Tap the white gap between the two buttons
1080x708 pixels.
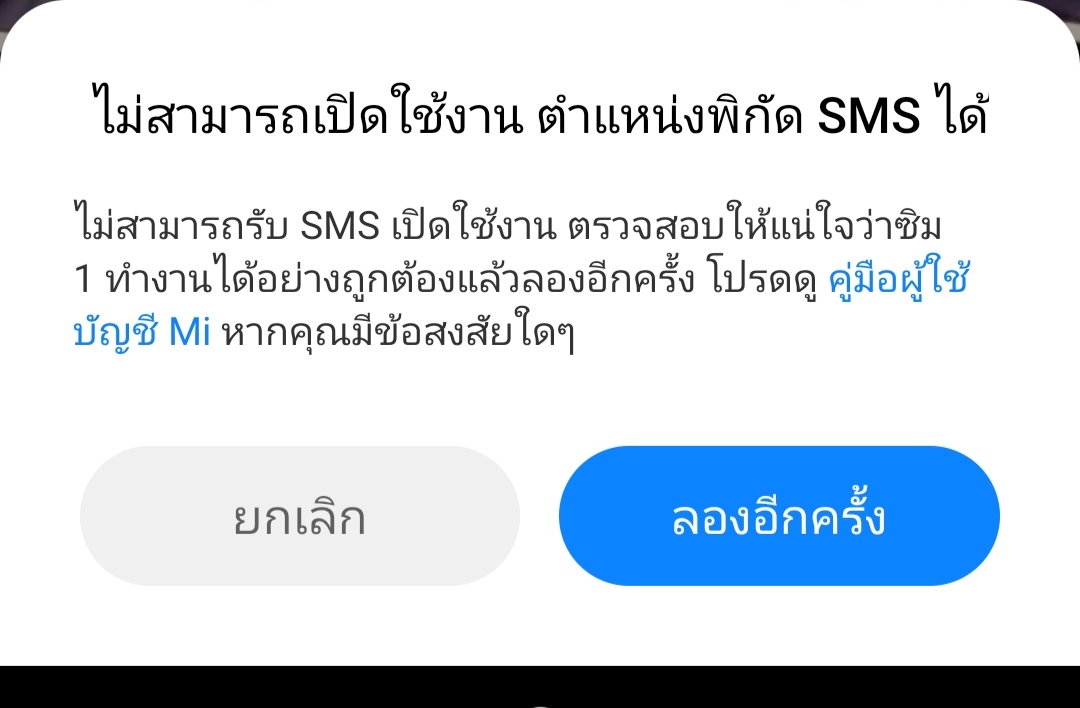539,516
